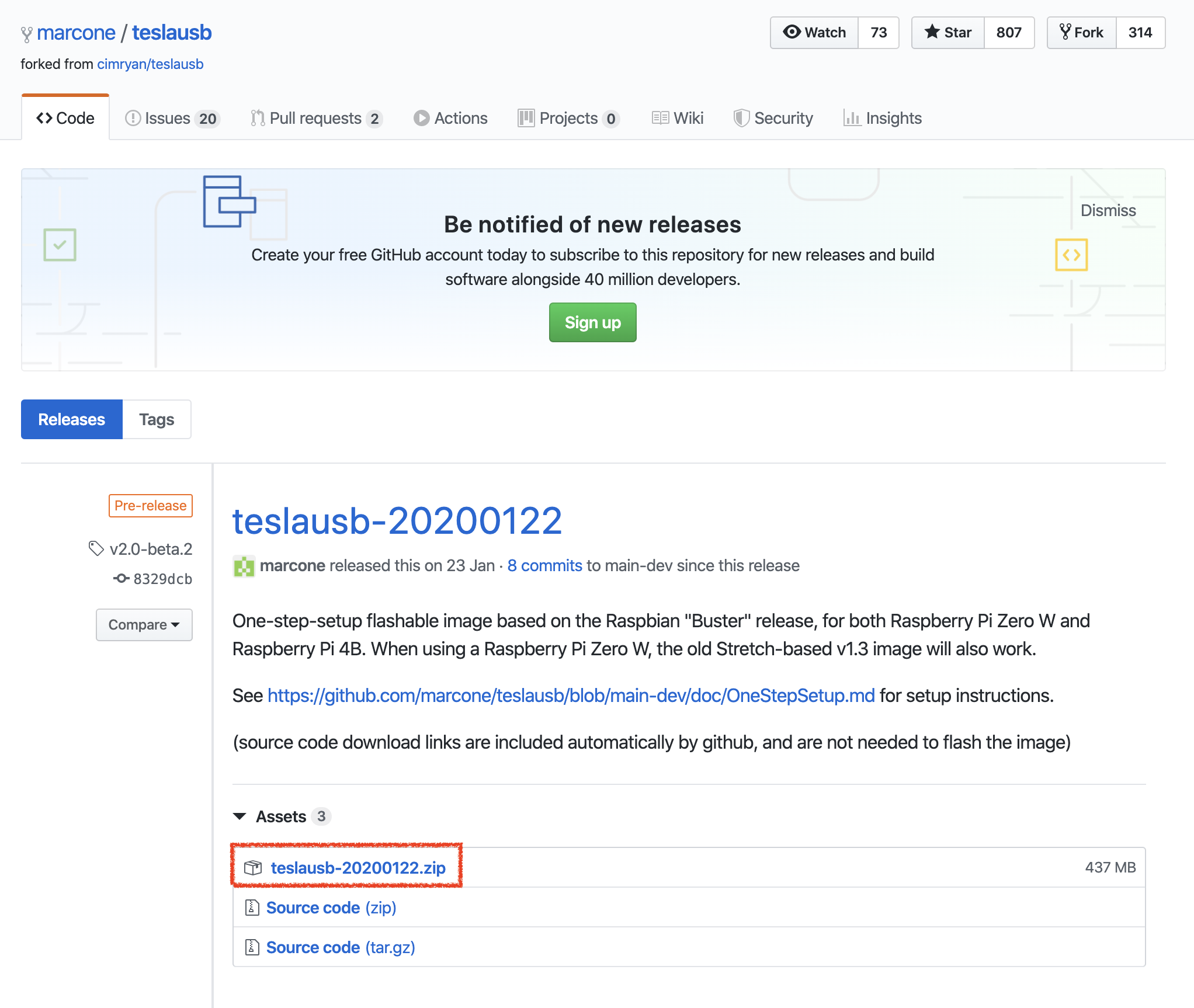1194x1008 pixels.
Task: View the 314 forks count
Action: (1140, 33)
